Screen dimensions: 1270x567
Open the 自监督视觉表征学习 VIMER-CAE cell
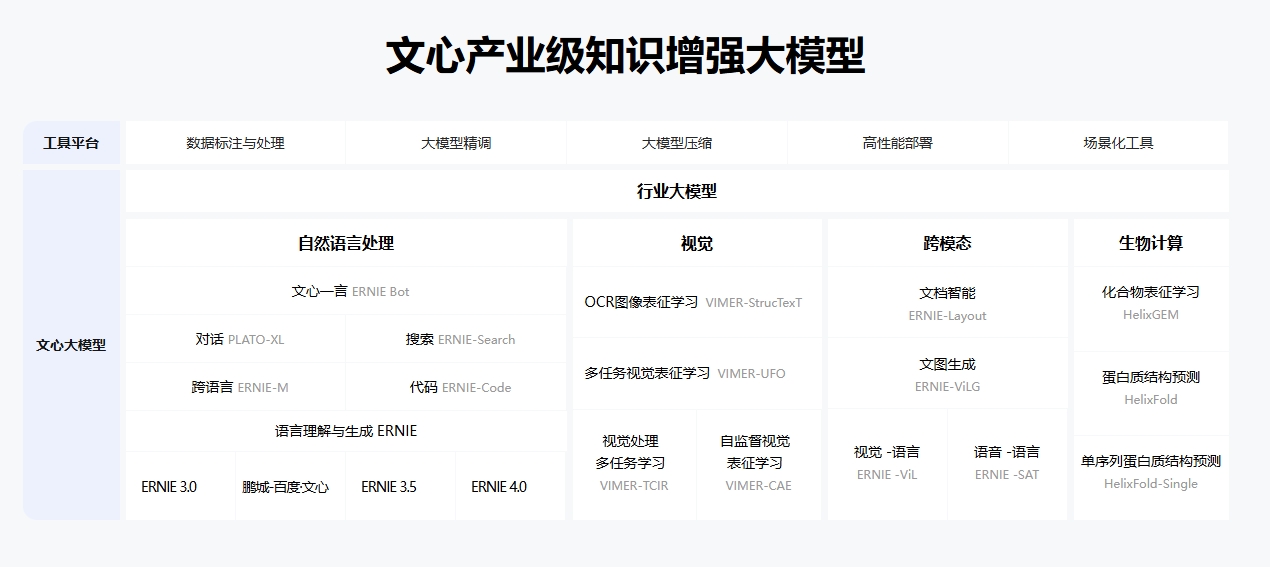pyautogui.click(x=759, y=465)
